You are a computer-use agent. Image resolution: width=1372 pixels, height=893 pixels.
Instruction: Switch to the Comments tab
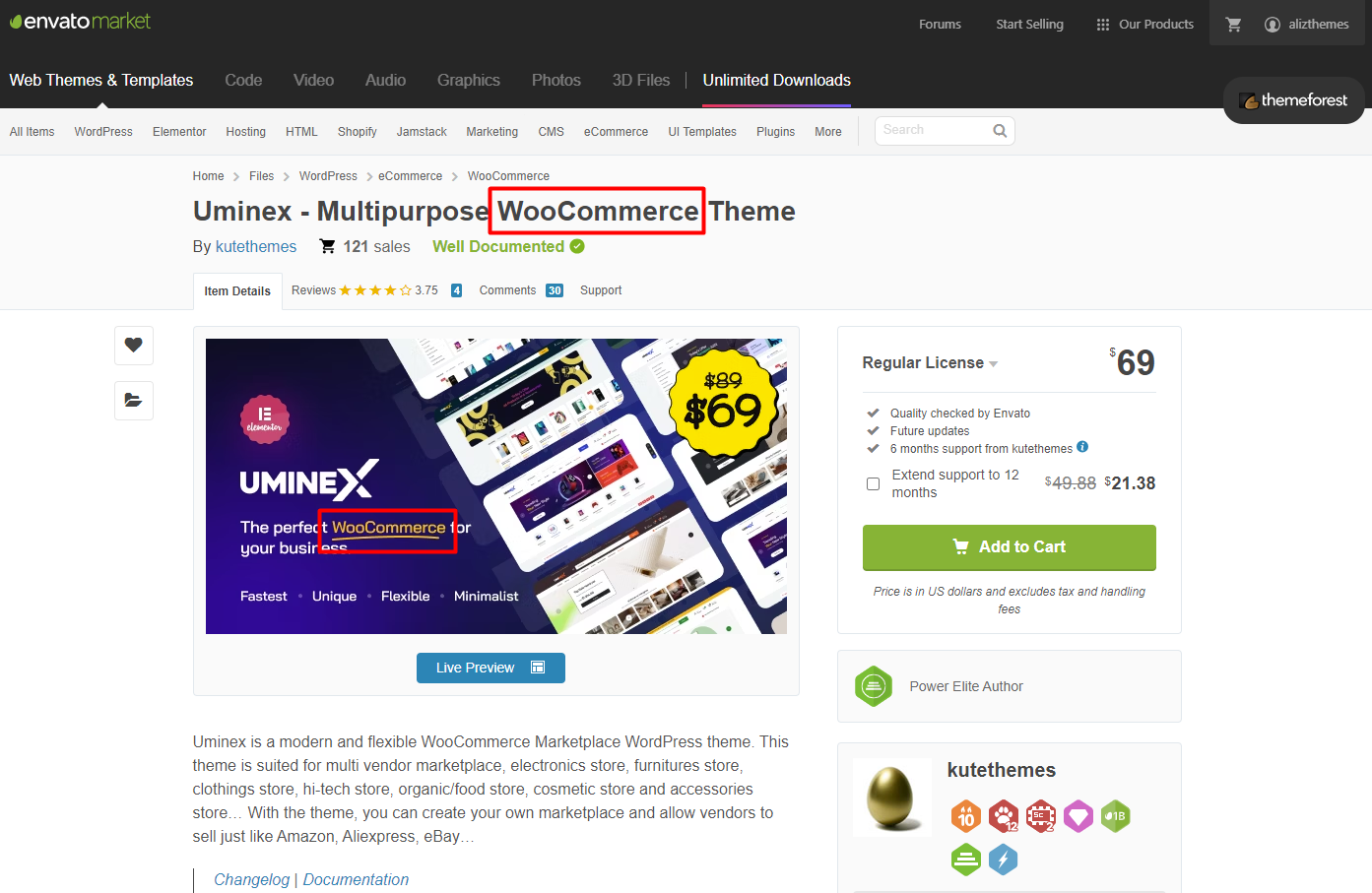point(521,290)
